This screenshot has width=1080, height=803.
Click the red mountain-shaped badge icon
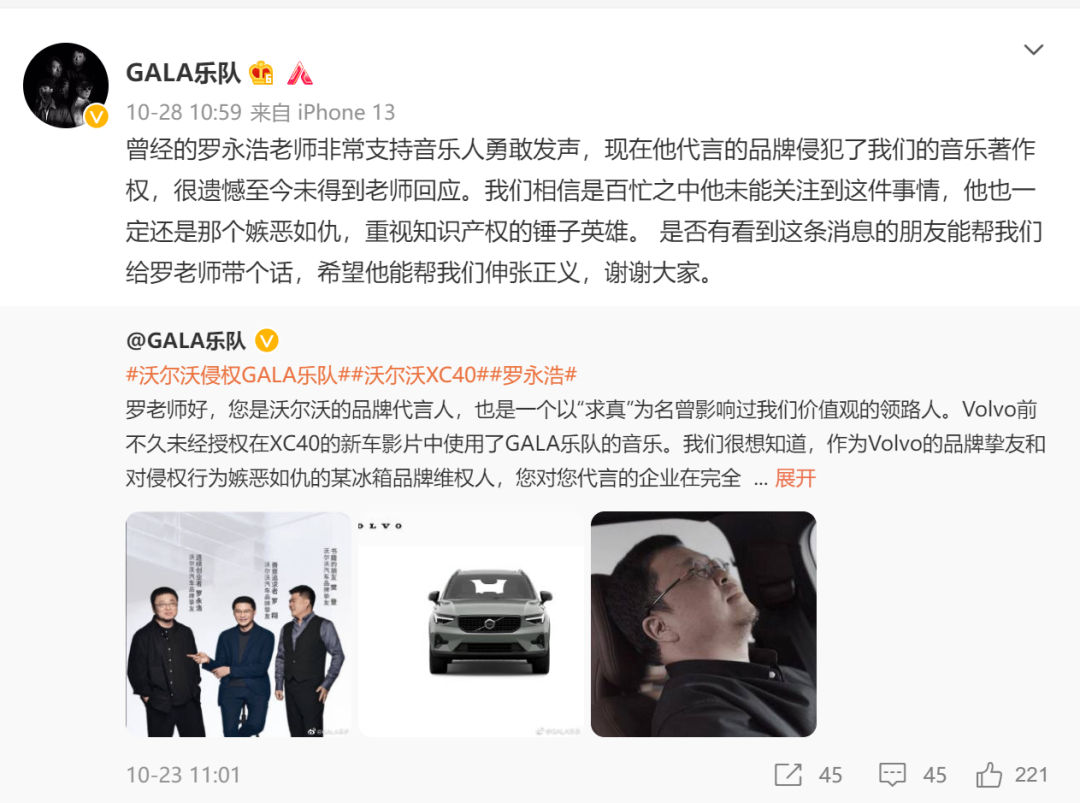(300, 73)
